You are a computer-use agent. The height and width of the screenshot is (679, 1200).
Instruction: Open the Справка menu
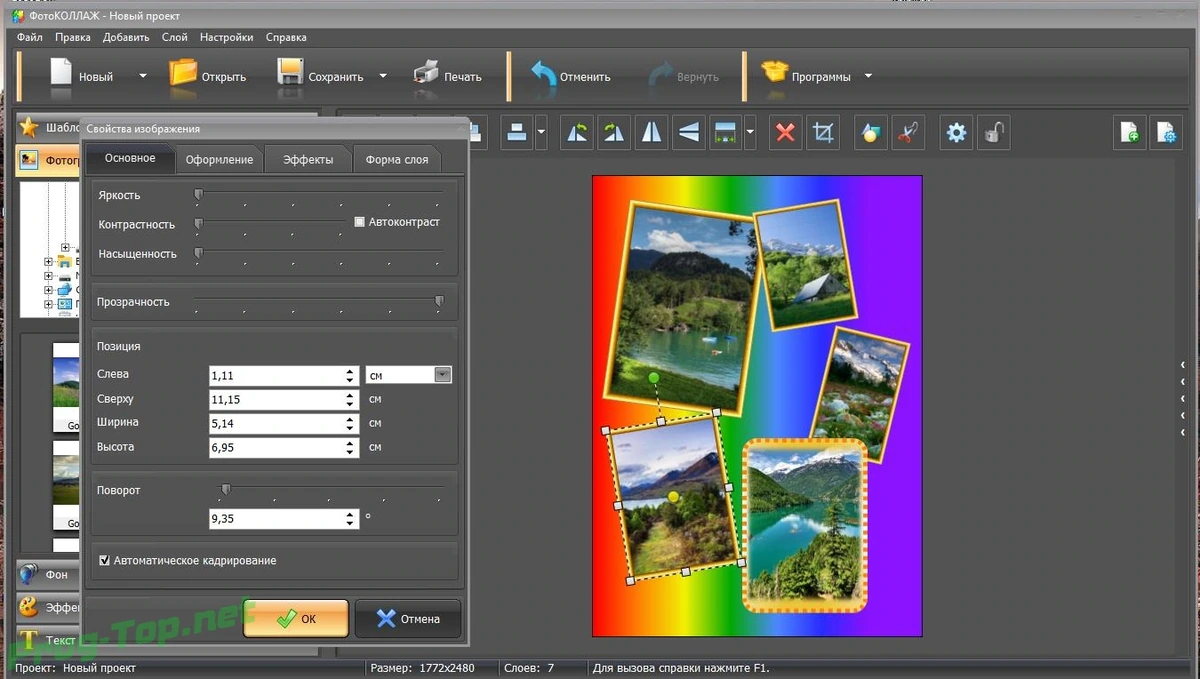point(286,37)
